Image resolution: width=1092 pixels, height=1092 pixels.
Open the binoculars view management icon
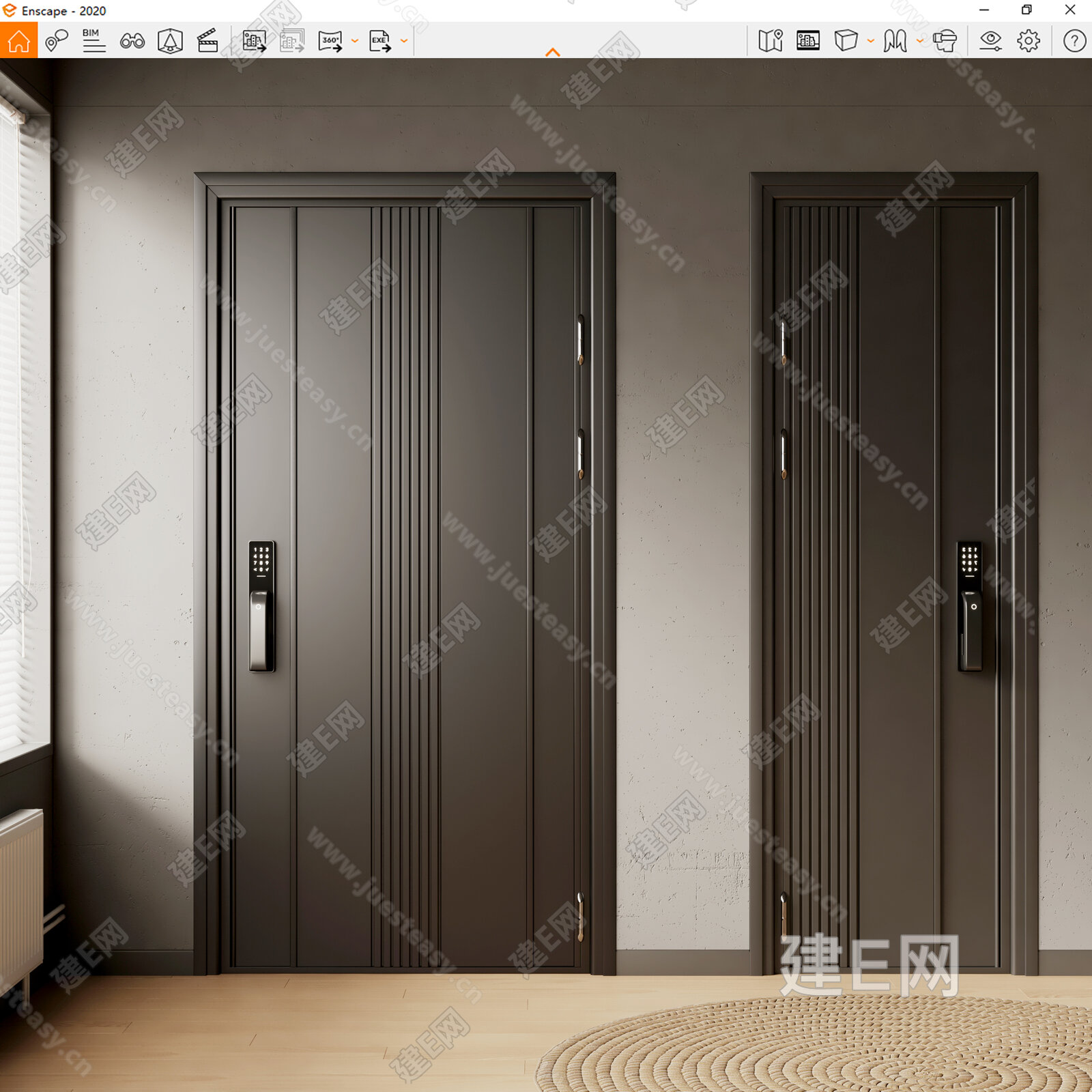pyautogui.click(x=132, y=42)
